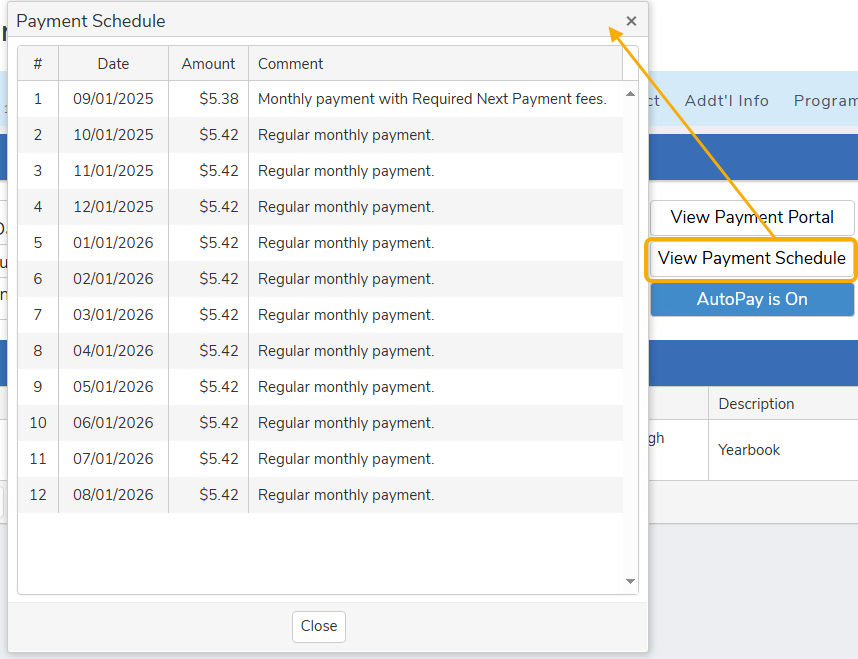This screenshot has height=659, width=858.
Task: Select the 01/01/2026 date cell
Action: pyautogui.click(x=113, y=243)
